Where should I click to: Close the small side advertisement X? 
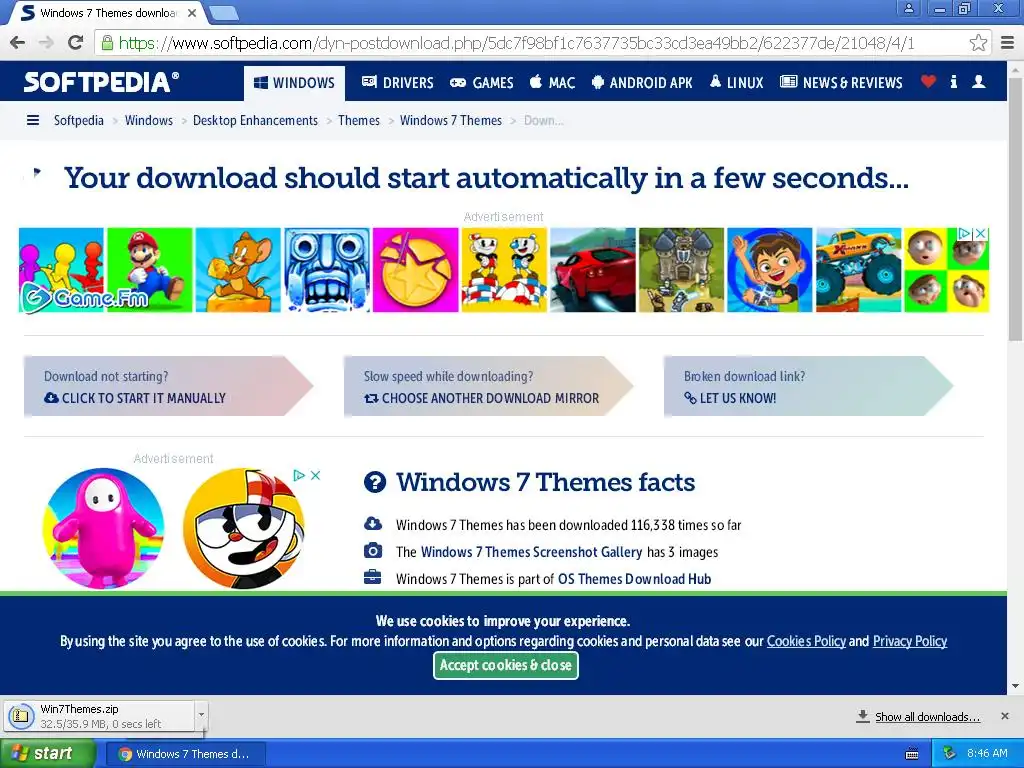(315, 475)
